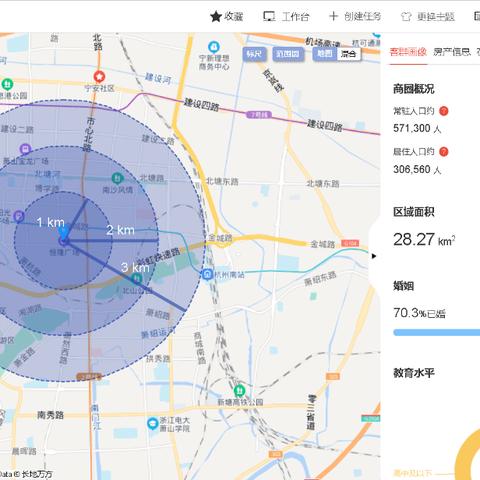Click the "70.3%已婚" text
480x480 pixels.
click(419, 313)
